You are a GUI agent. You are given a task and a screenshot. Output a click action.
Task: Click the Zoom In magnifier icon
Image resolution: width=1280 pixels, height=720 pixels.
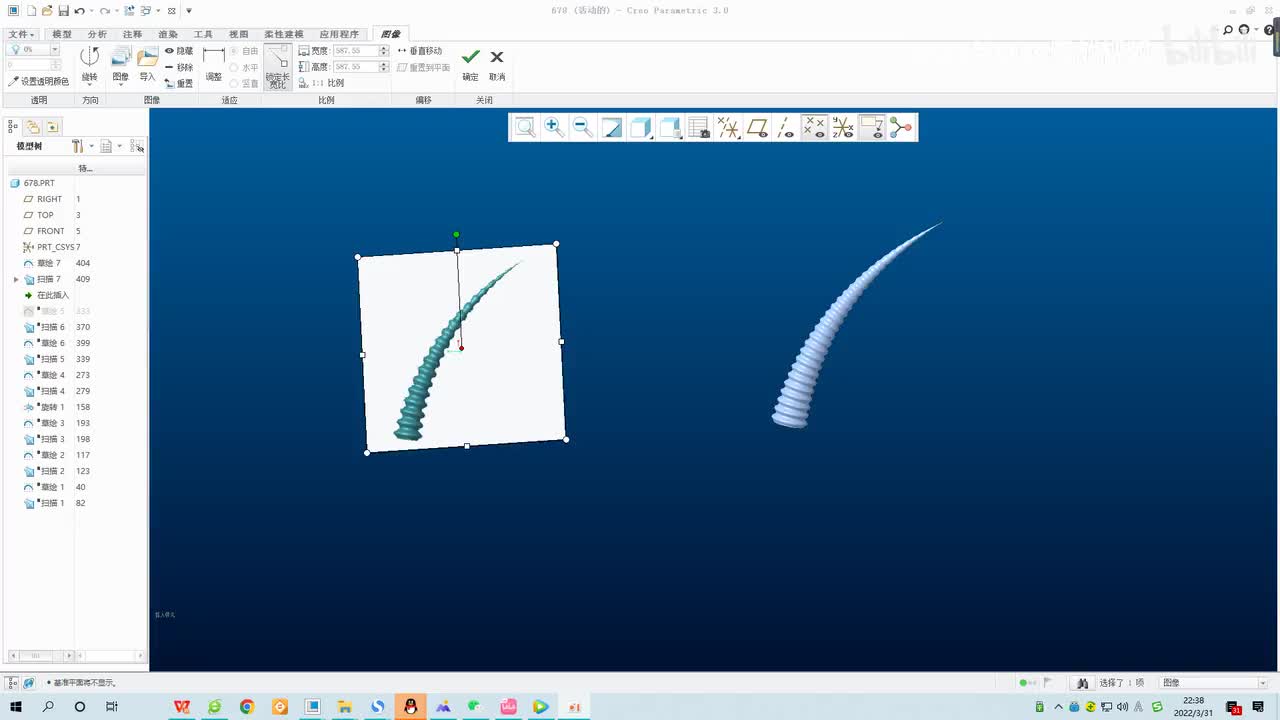pos(554,127)
